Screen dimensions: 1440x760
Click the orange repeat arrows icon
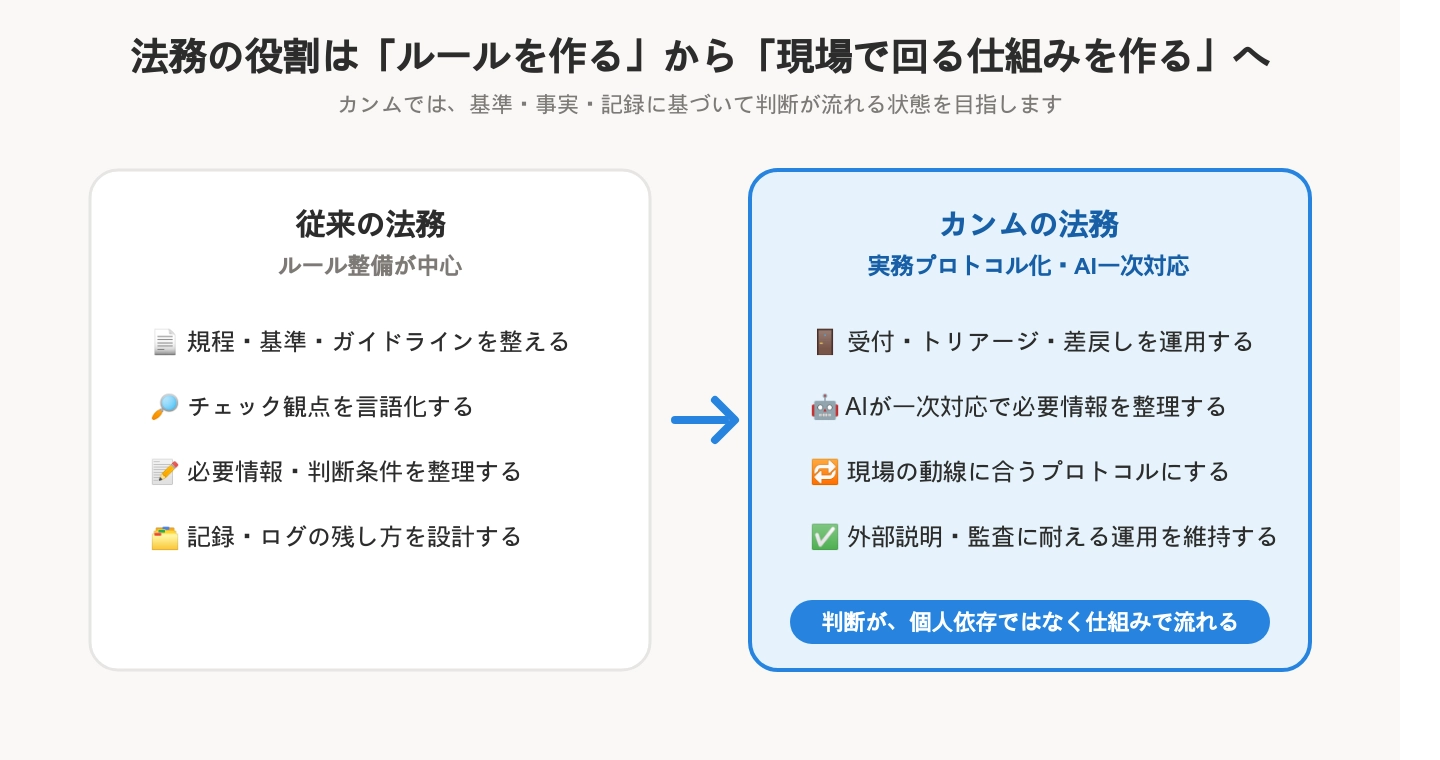coord(824,472)
